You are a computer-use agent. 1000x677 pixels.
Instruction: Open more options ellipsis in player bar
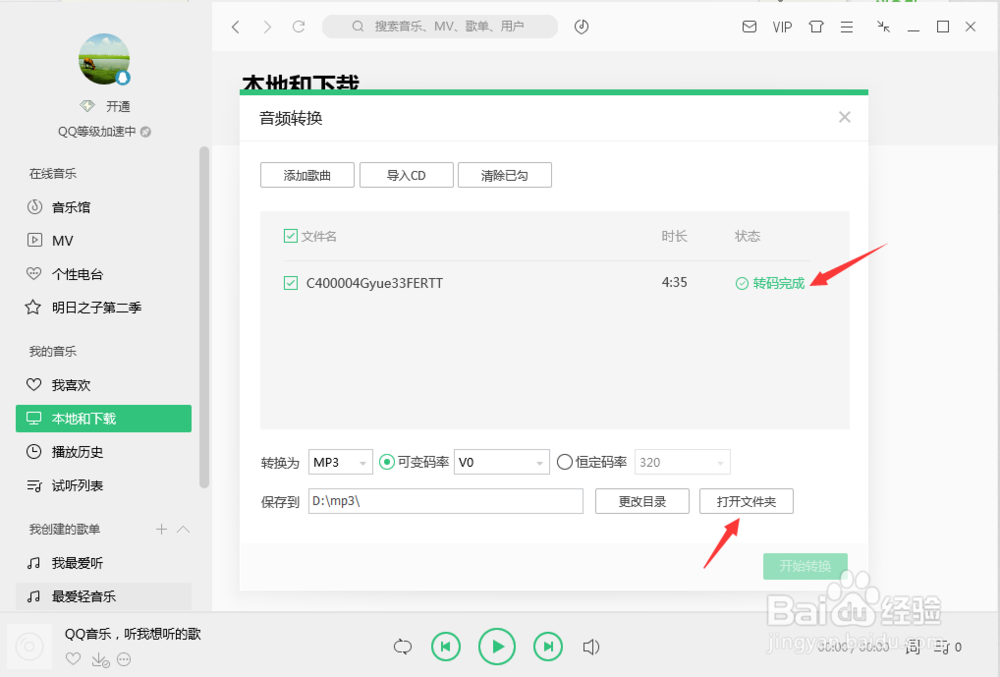click(124, 659)
